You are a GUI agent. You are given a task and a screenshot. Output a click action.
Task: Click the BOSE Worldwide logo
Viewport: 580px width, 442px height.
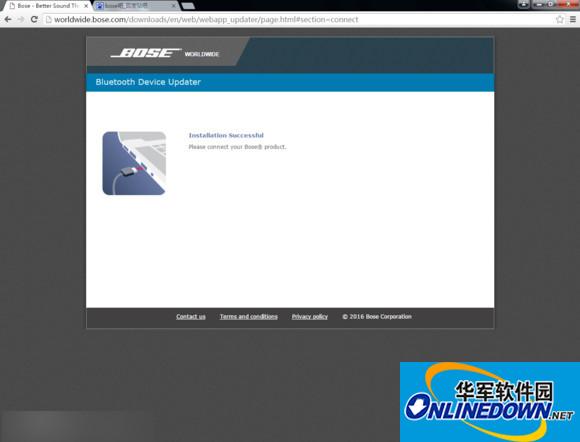[165, 53]
